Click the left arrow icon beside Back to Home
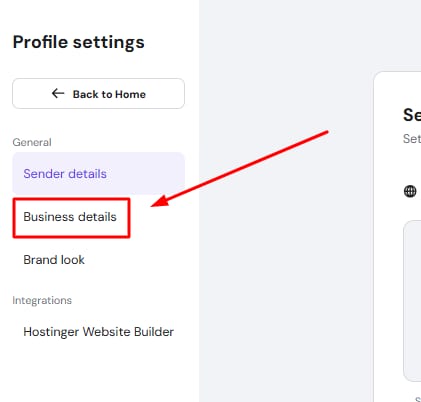 [58, 93]
